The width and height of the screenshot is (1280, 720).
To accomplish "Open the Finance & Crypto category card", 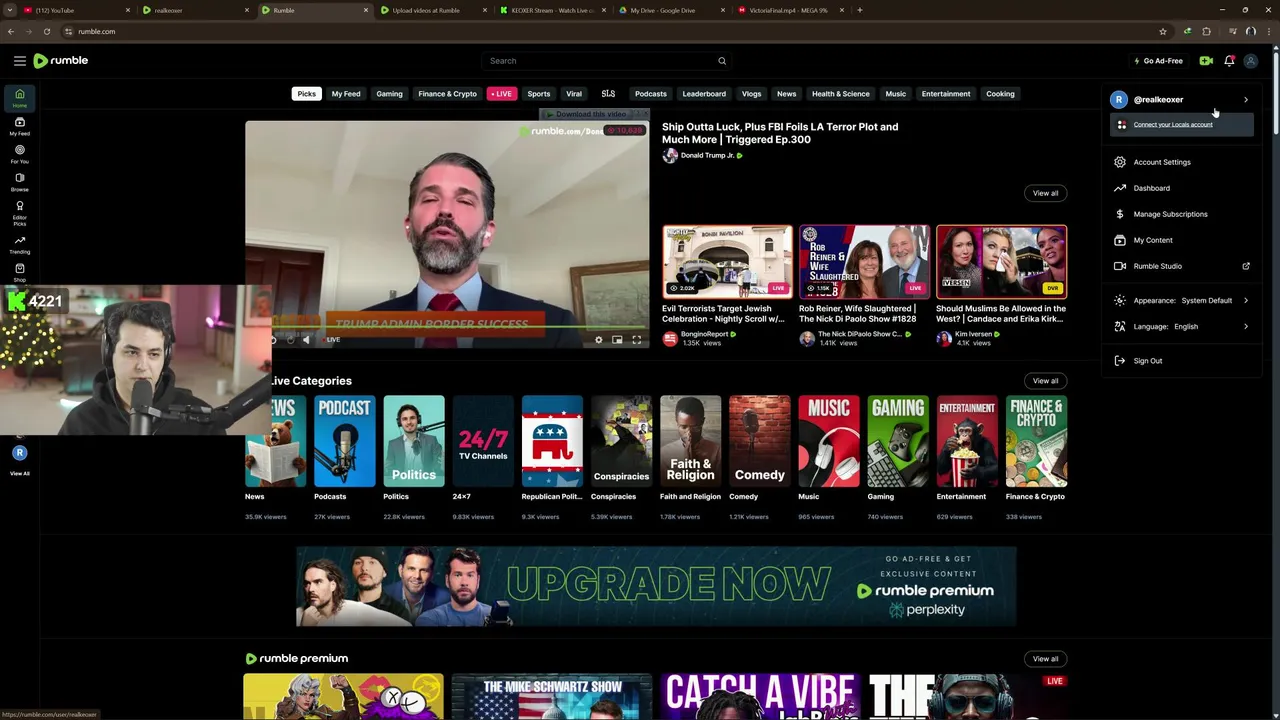I will (1036, 441).
